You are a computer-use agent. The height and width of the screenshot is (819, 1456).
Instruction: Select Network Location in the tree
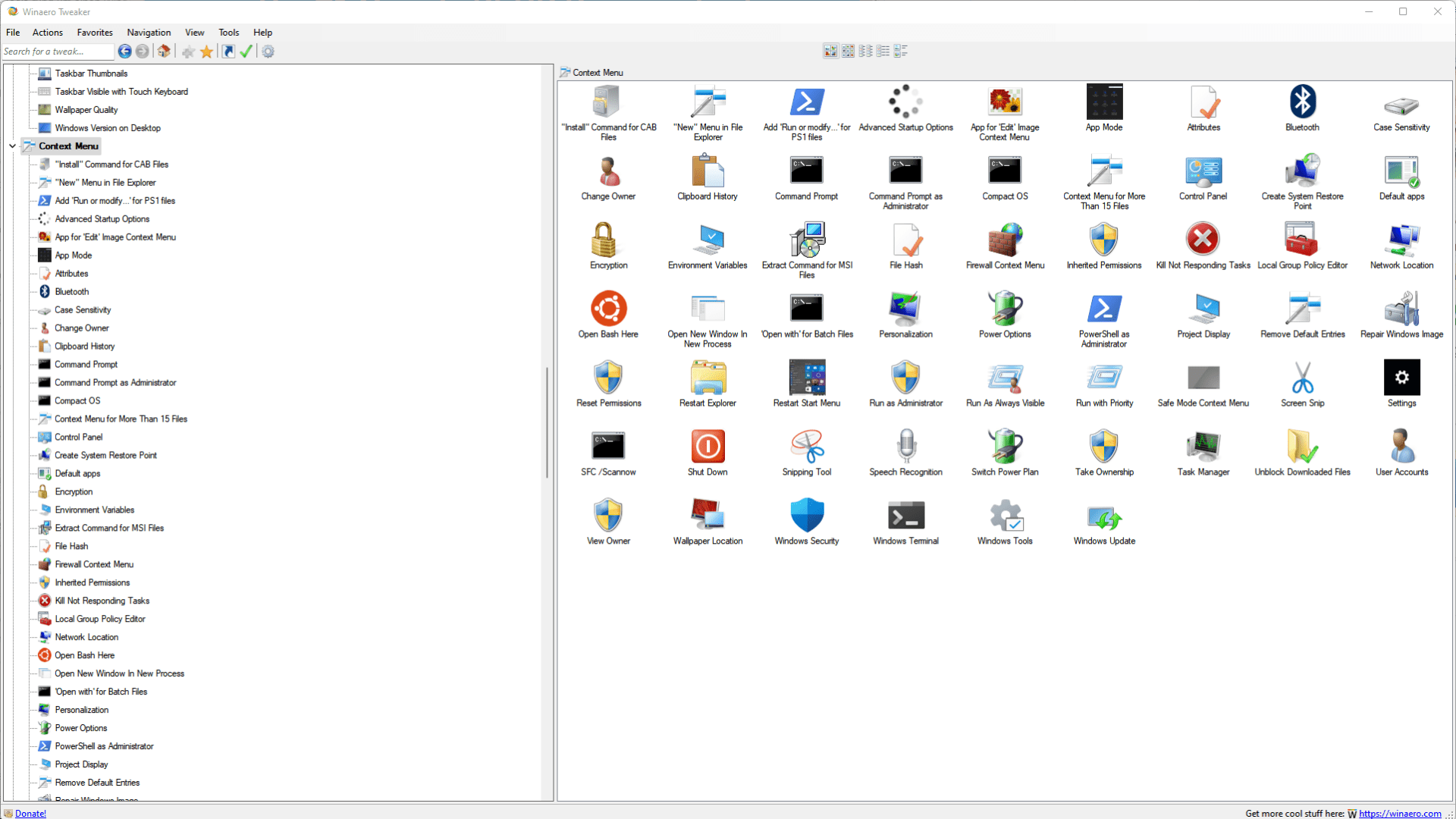point(86,638)
